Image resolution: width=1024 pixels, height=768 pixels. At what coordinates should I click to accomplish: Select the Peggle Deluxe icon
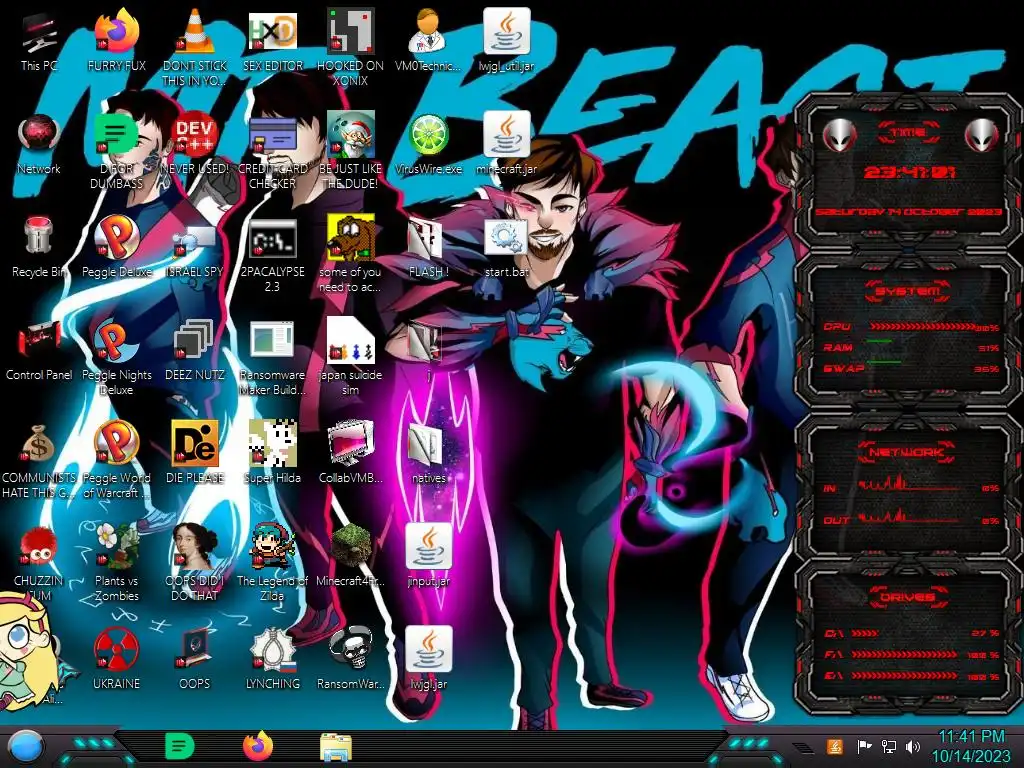(x=117, y=238)
